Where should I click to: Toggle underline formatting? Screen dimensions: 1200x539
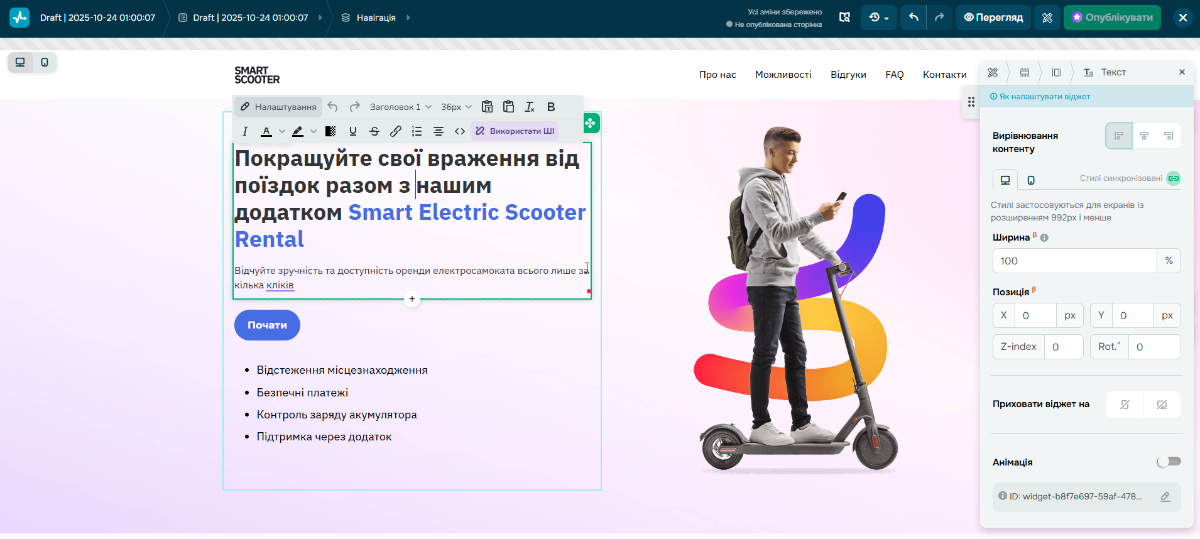click(353, 131)
